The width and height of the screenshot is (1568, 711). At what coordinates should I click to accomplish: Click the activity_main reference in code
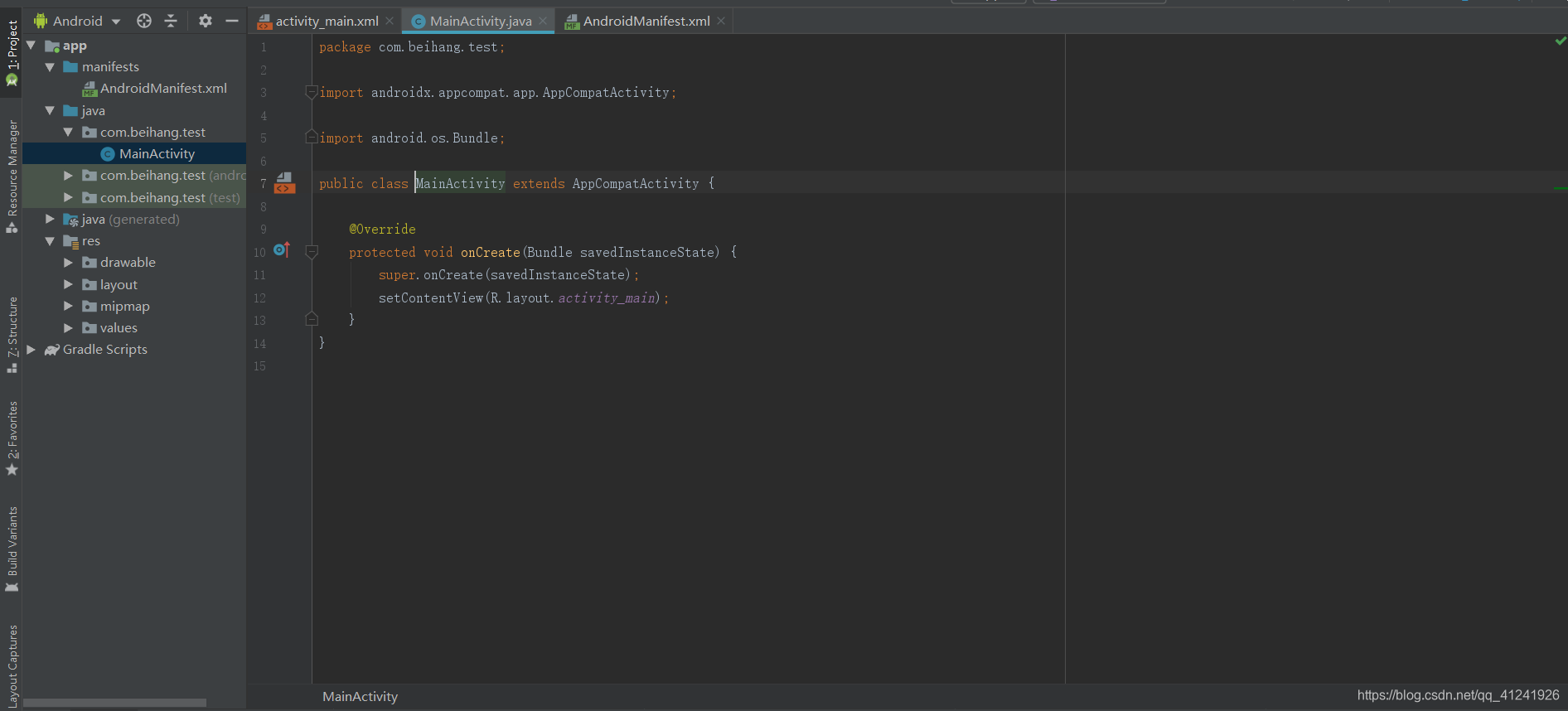607,298
